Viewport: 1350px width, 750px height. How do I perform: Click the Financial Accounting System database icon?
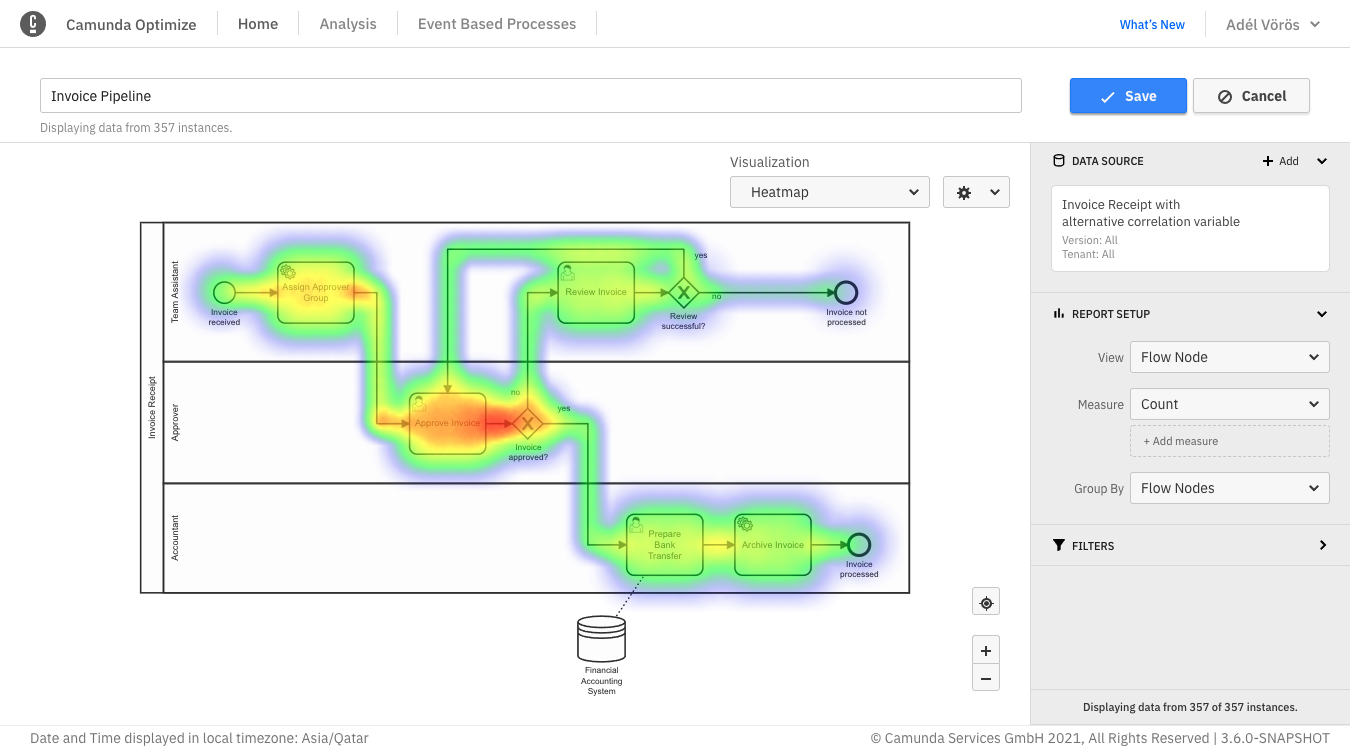[601, 639]
